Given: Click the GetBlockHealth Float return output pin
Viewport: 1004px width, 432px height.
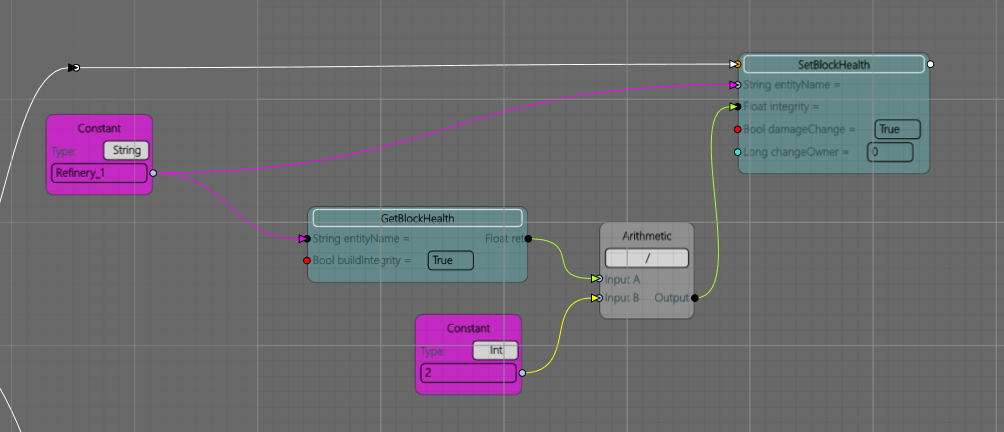Looking at the screenshot, I should click(528, 239).
